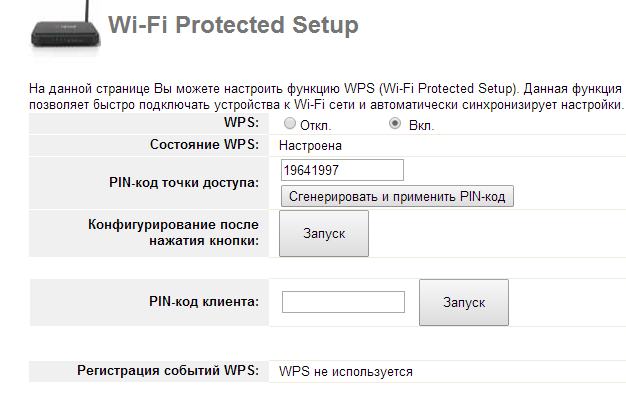Screen dimensions: 626x400
Task: Click Сгенерировать и применить PIN-код button
Action: [x=397, y=196]
